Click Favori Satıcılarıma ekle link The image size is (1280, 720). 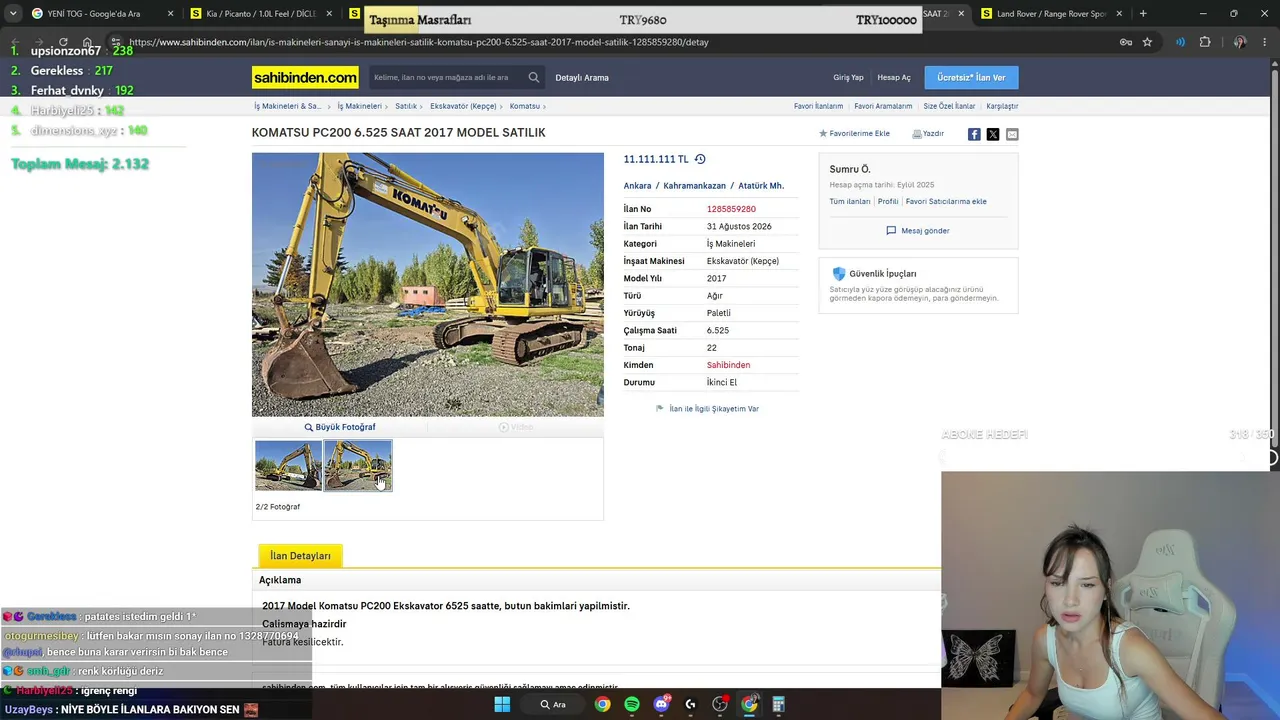click(946, 202)
